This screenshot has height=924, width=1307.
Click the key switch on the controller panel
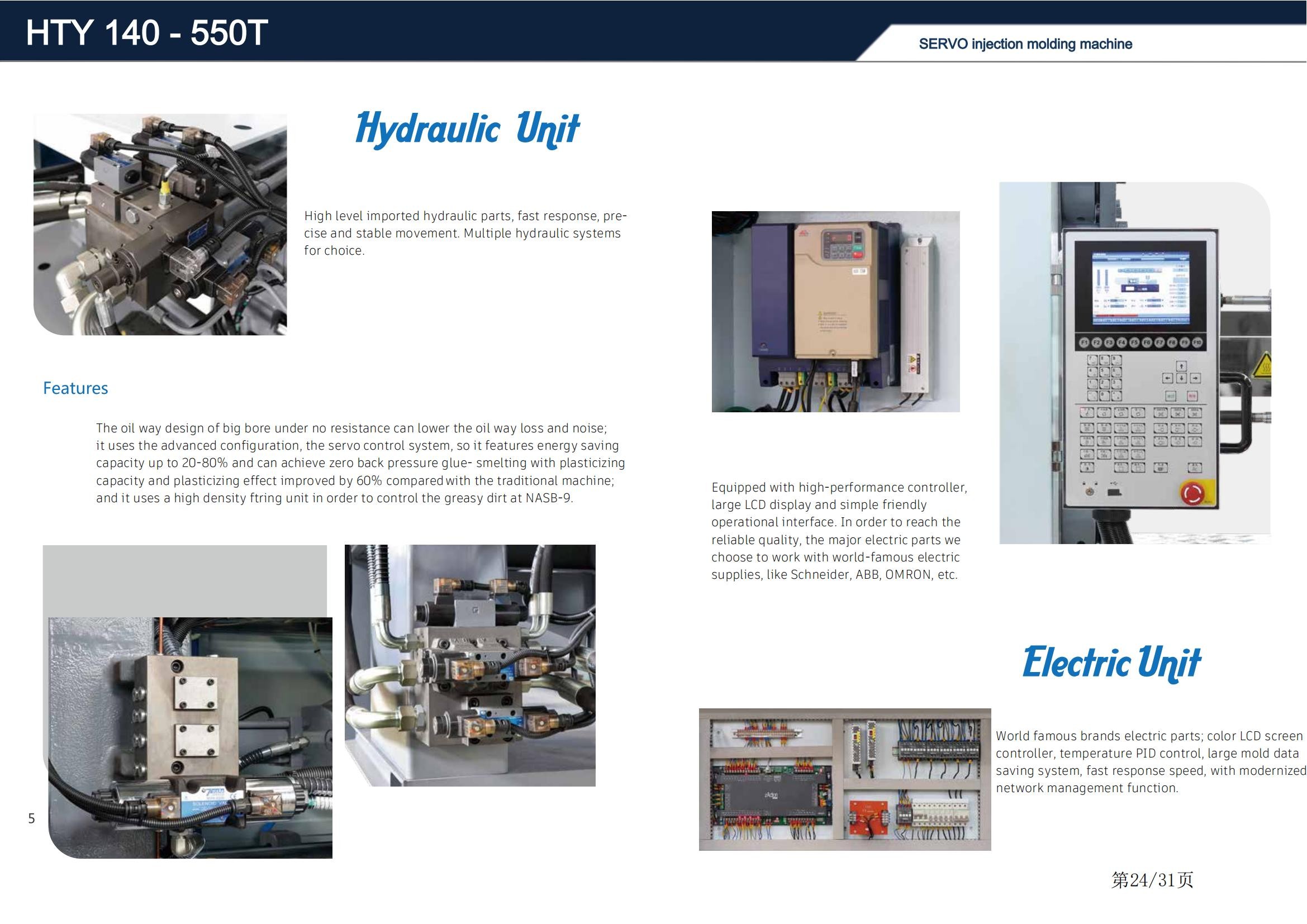tap(1090, 491)
